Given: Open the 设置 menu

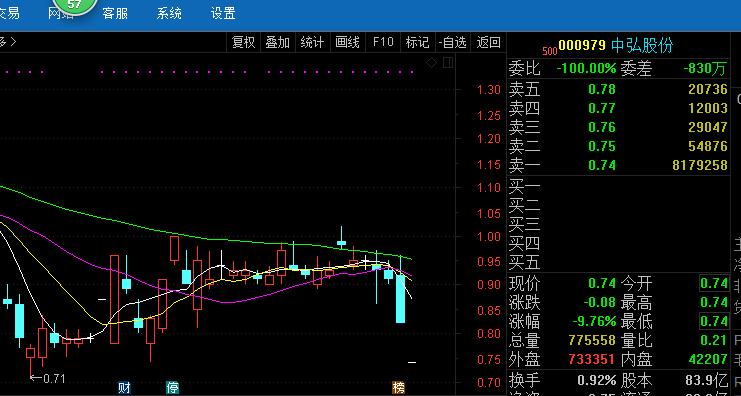Looking at the screenshot, I should pyautogui.click(x=223, y=13).
